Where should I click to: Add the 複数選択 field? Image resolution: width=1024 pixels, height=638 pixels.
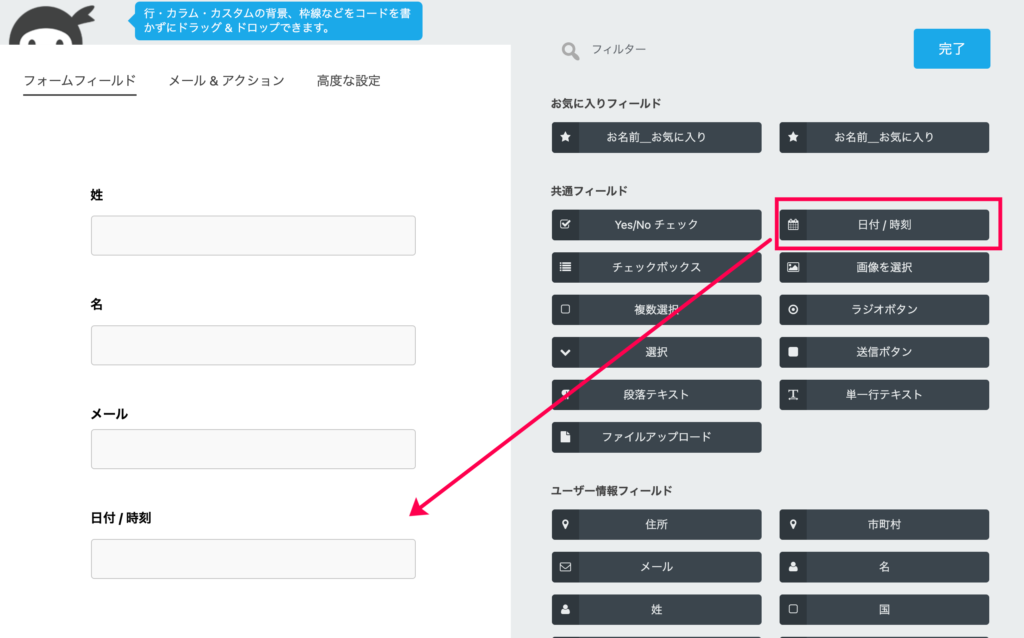pyautogui.click(x=656, y=310)
